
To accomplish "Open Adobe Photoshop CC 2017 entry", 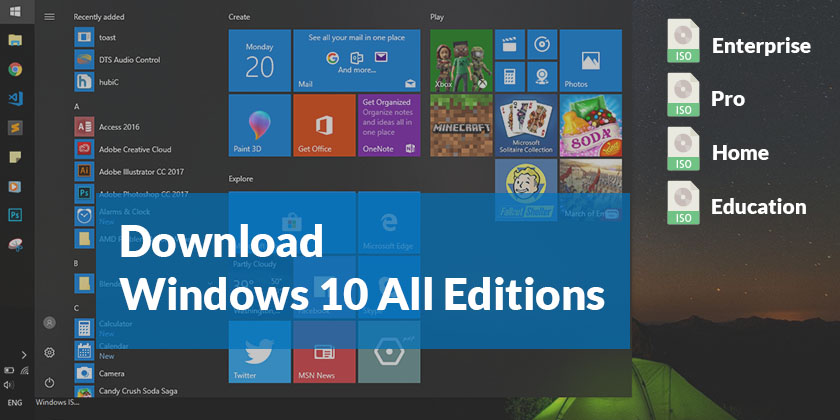I will (129, 194).
